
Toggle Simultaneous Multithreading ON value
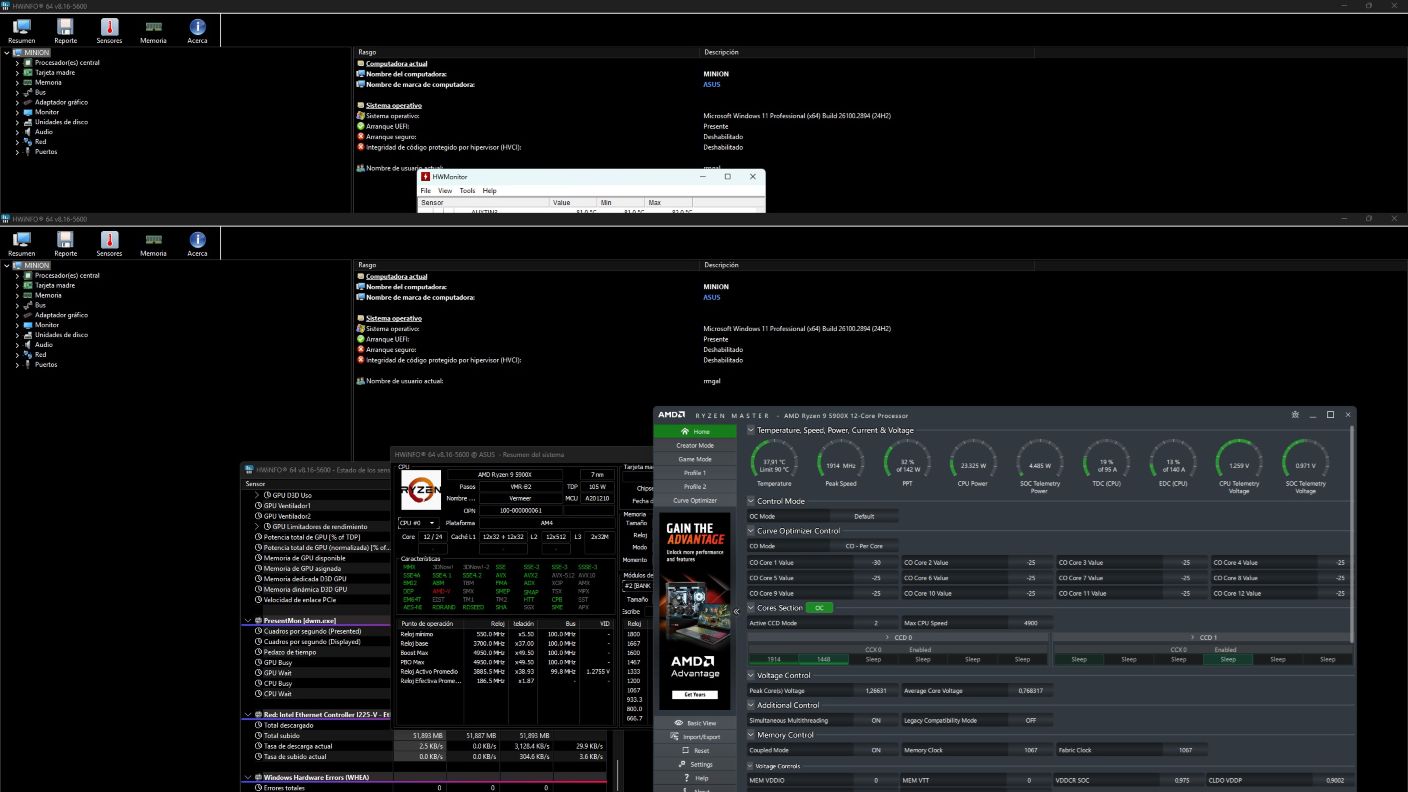pos(875,720)
